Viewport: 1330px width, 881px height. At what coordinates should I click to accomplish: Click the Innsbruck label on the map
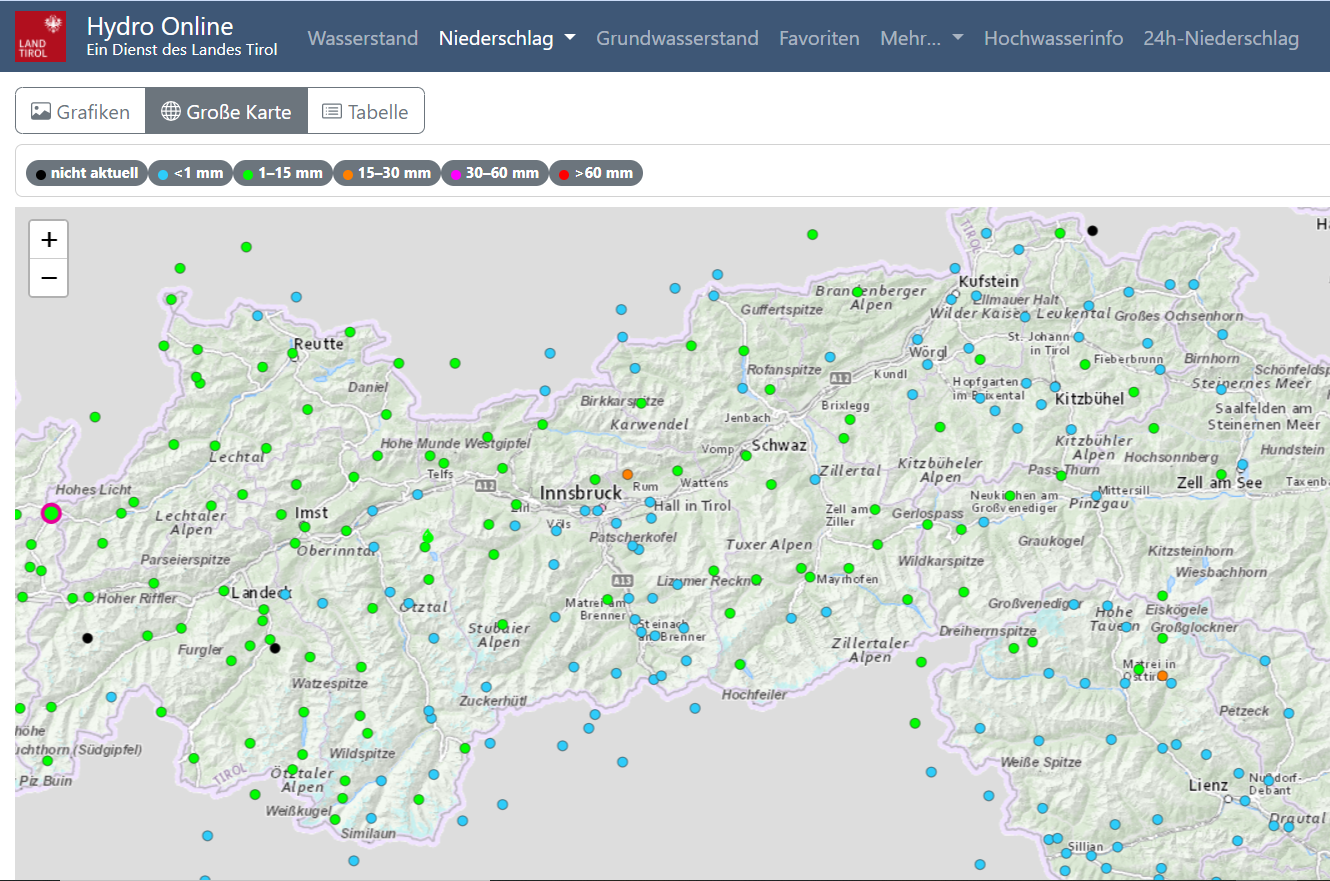click(x=580, y=493)
